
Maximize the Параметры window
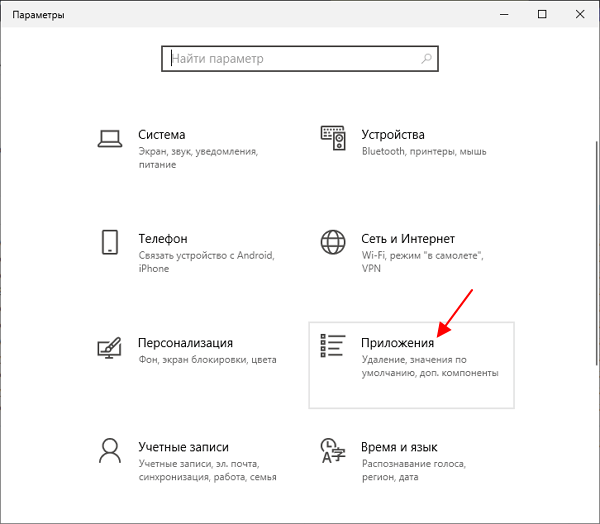point(542,15)
